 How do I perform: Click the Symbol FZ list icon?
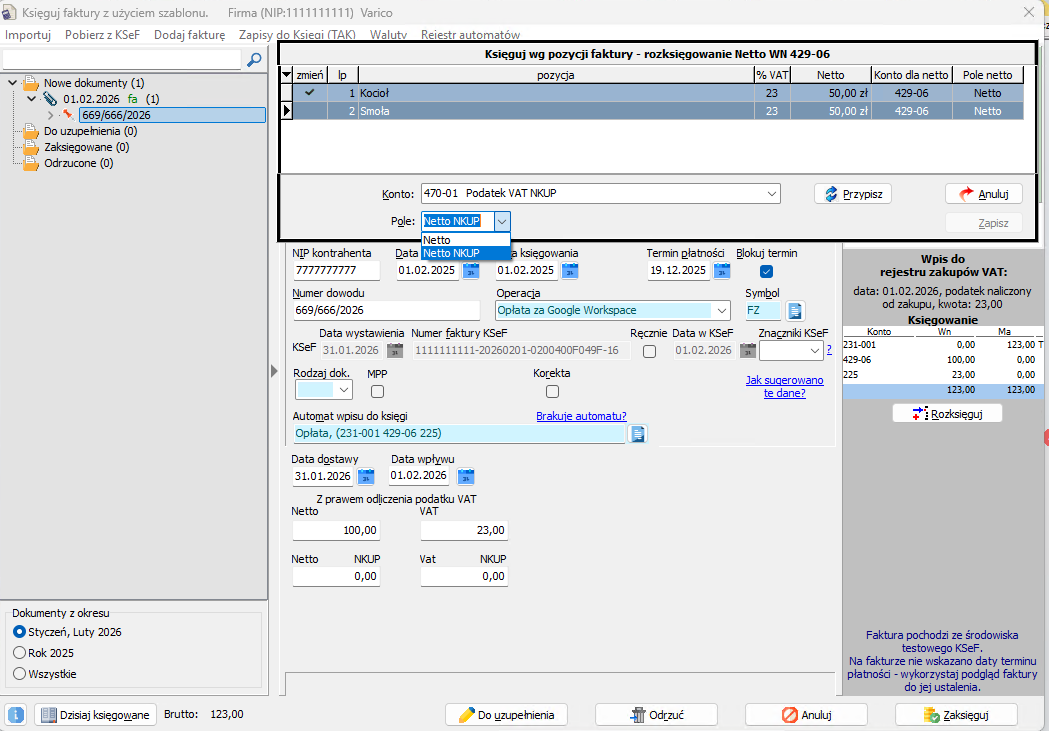pyautogui.click(x=795, y=311)
